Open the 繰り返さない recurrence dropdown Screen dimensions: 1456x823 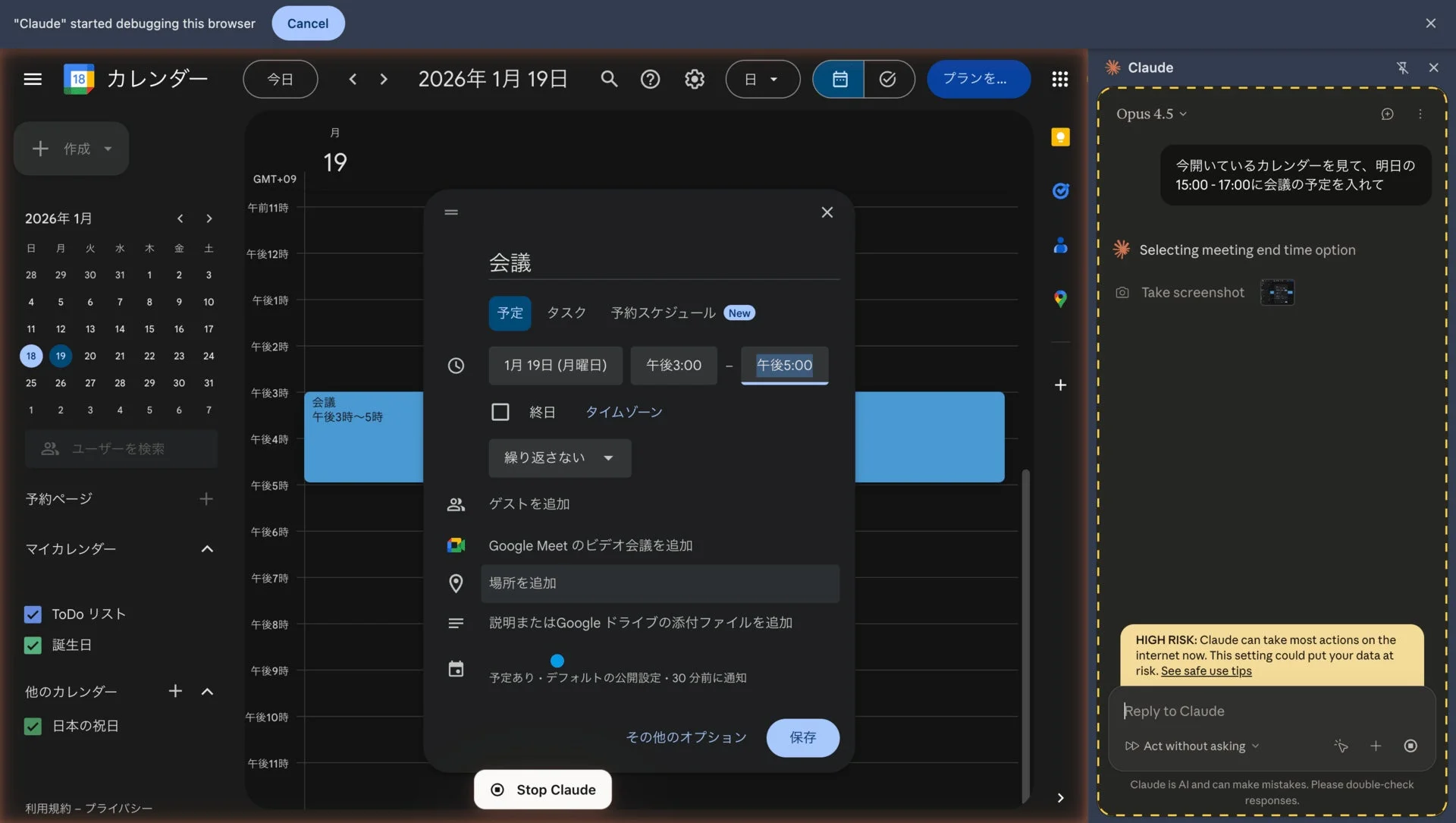tap(559, 457)
